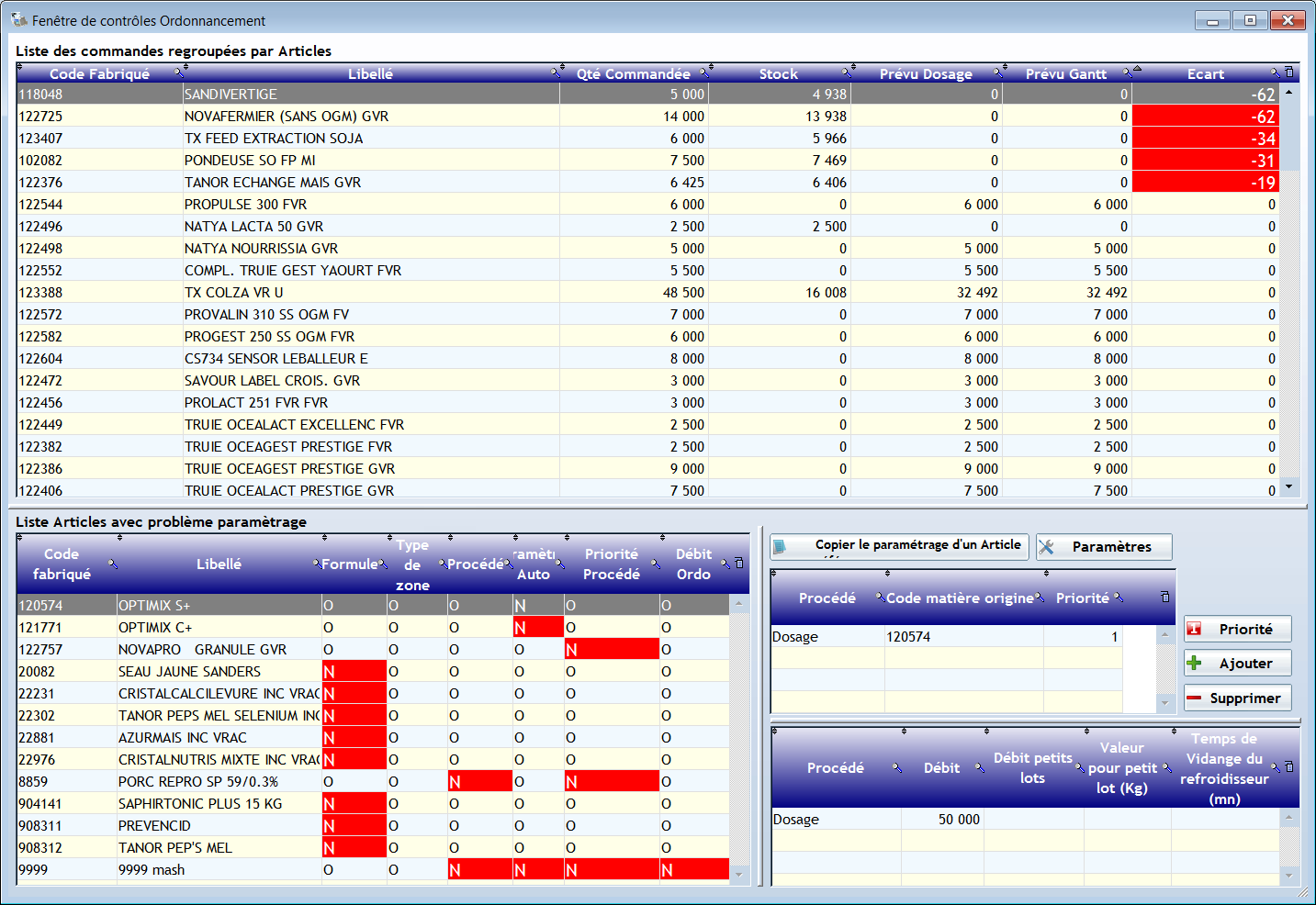This screenshot has width=1316, height=905.
Task: Select row PONDEUSE SO FP MI
Action: 648,160
